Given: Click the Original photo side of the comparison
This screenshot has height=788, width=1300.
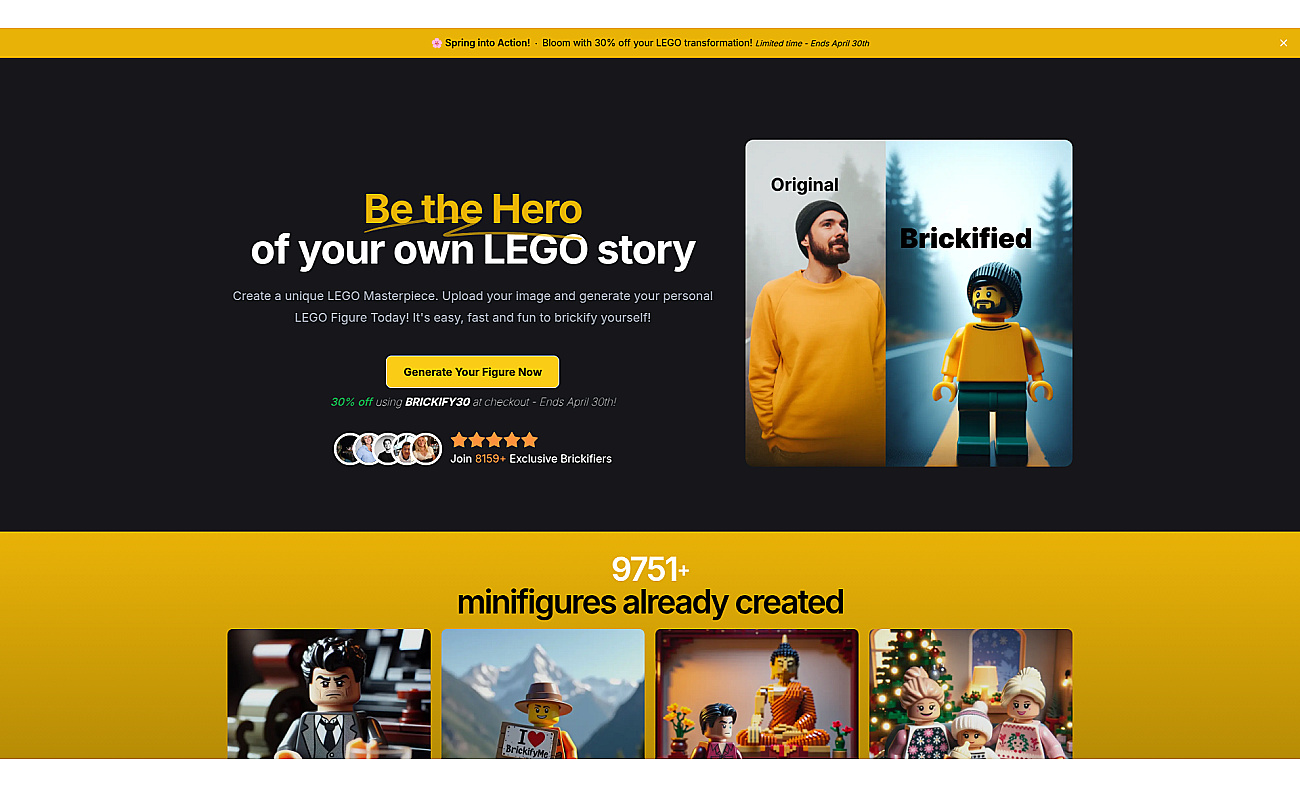Looking at the screenshot, I should click(815, 303).
